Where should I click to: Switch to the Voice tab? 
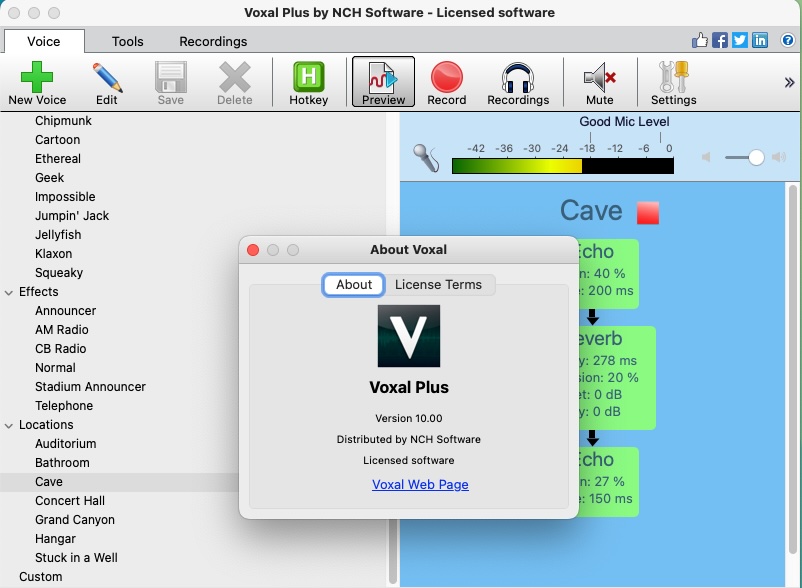coord(44,41)
